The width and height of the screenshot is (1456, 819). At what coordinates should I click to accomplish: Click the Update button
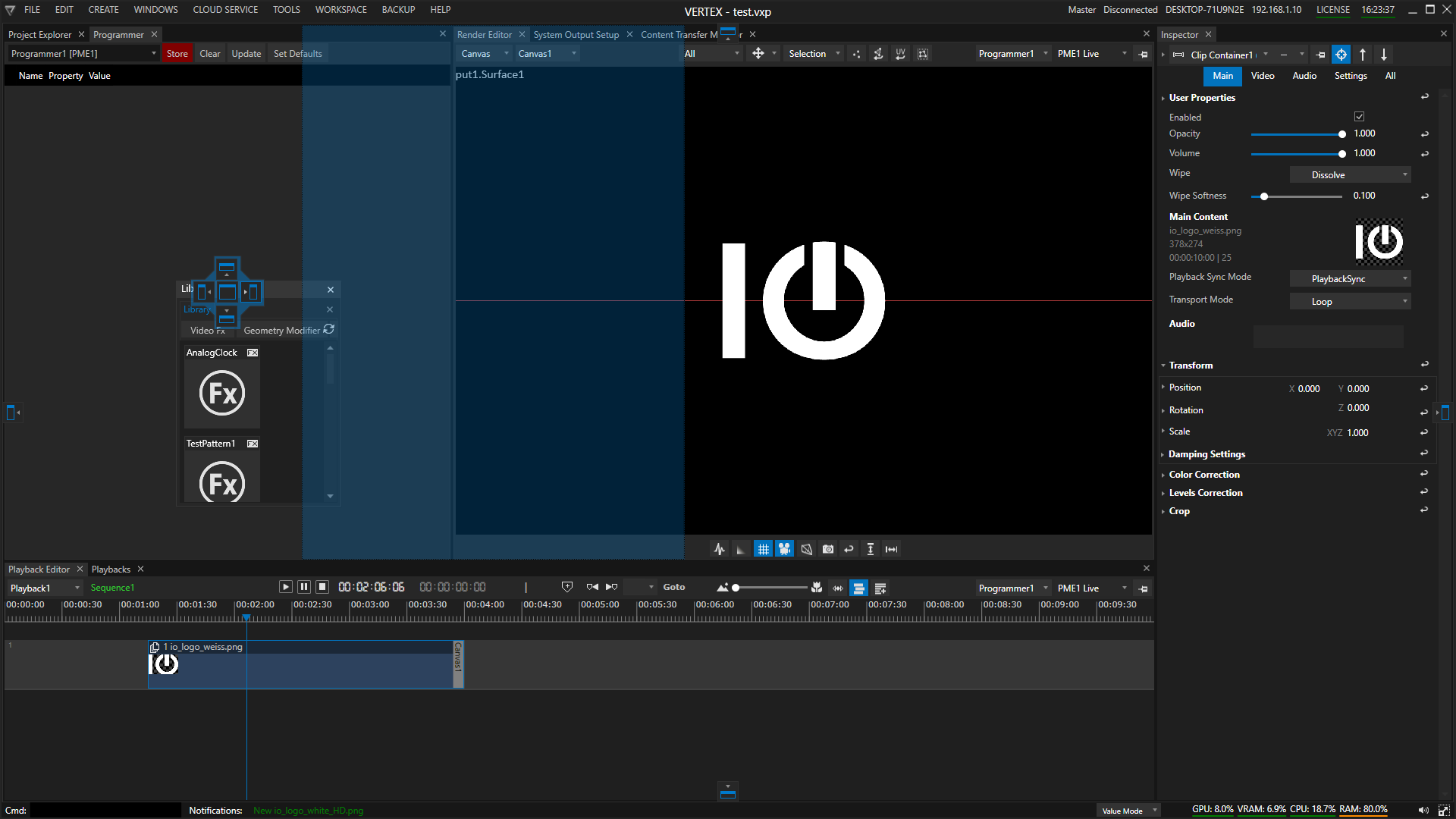246,54
